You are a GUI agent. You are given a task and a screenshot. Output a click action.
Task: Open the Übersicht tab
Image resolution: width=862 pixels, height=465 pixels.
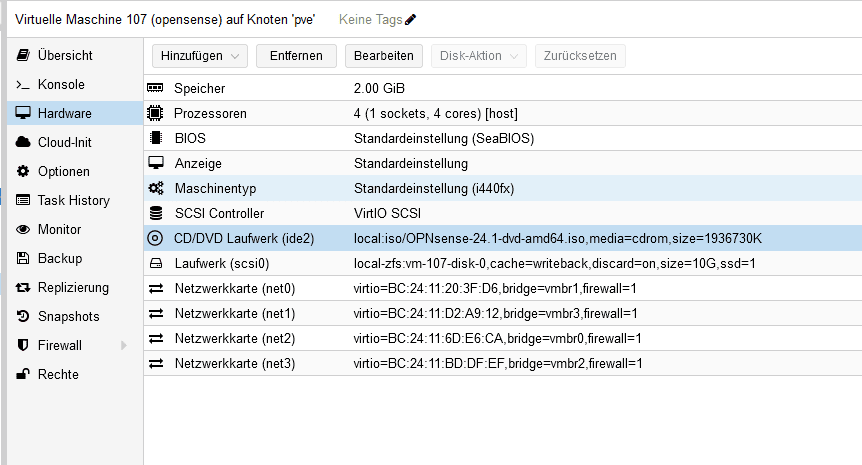coord(65,56)
